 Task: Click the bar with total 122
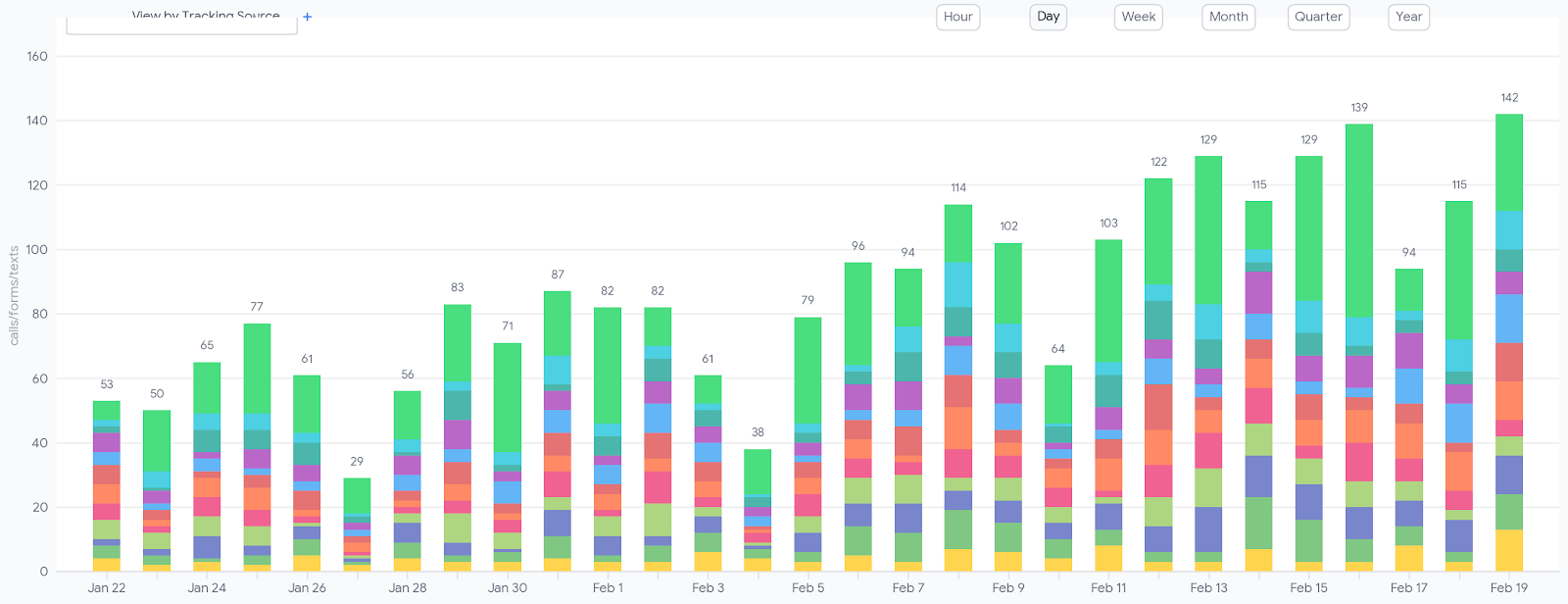tap(1158, 375)
